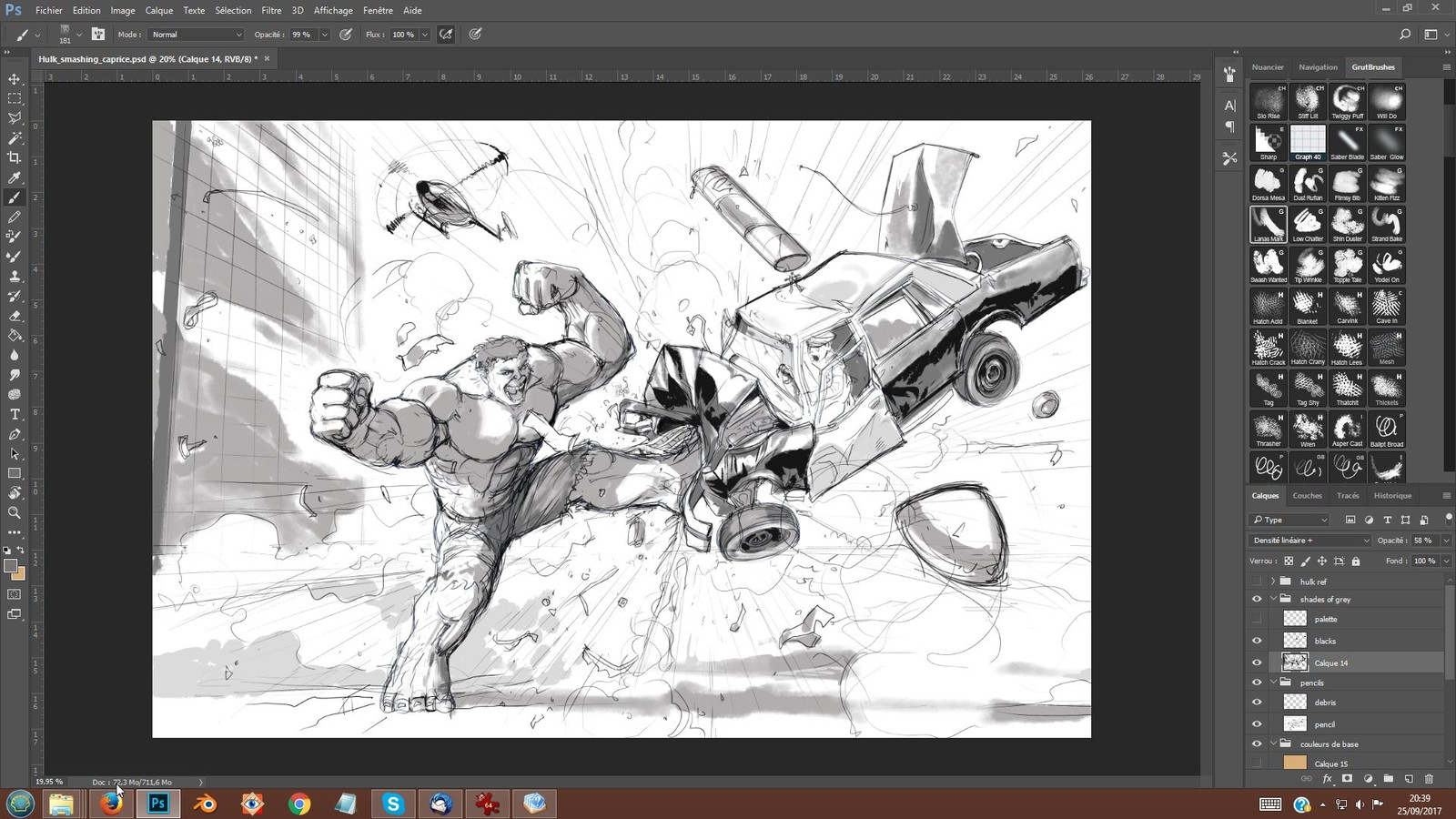
Task: Open the brush Mode 'Normal' dropdown
Action: (197, 35)
